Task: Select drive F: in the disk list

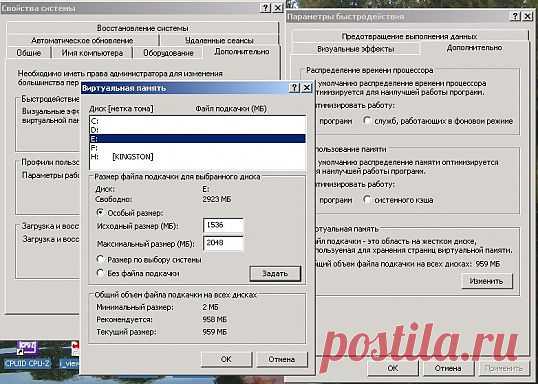Action: tap(197, 148)
